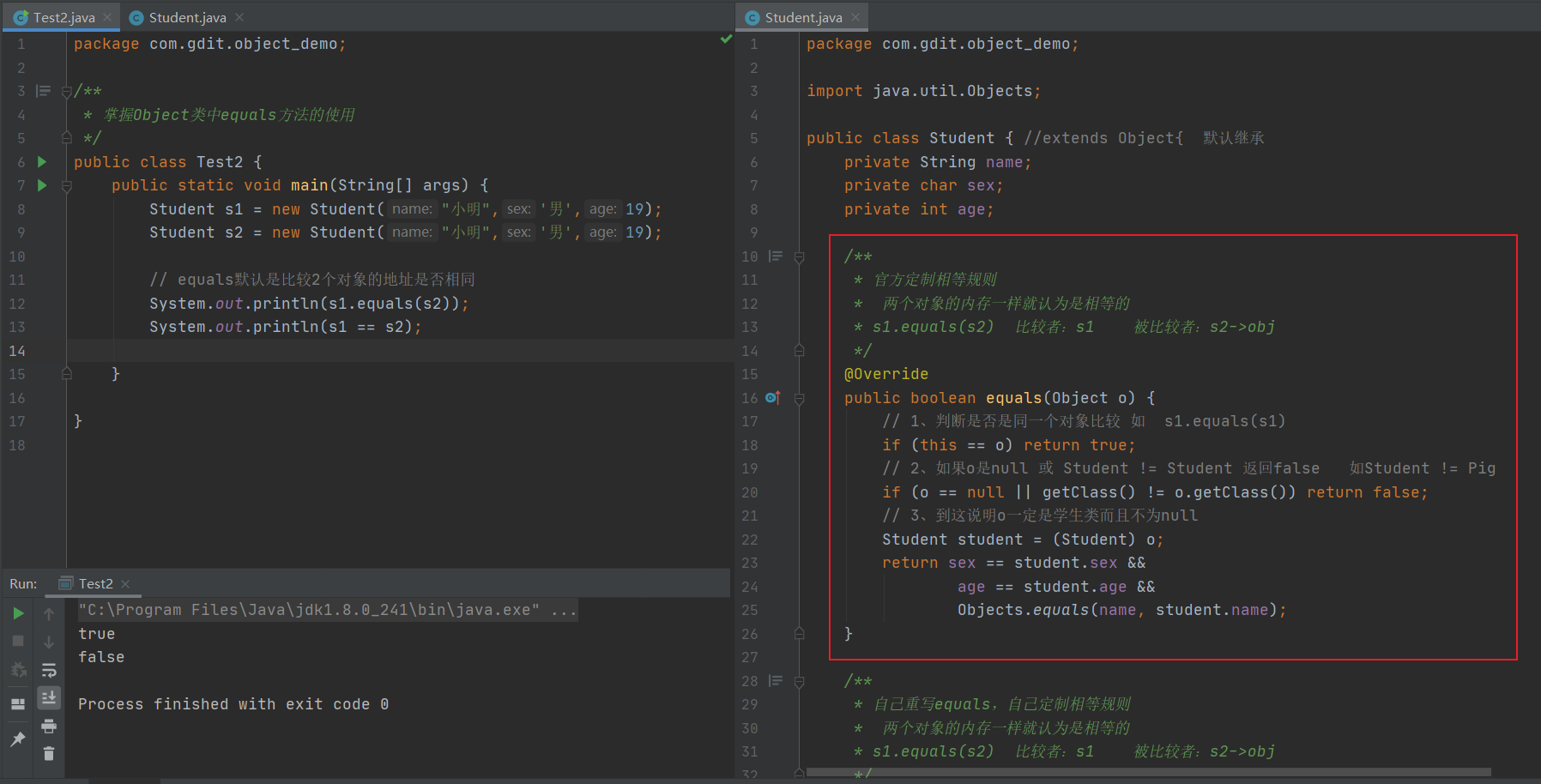This screenshot has height=784, width=1541.
Task: Click the print console output icon
Action: tap(49, 727)
